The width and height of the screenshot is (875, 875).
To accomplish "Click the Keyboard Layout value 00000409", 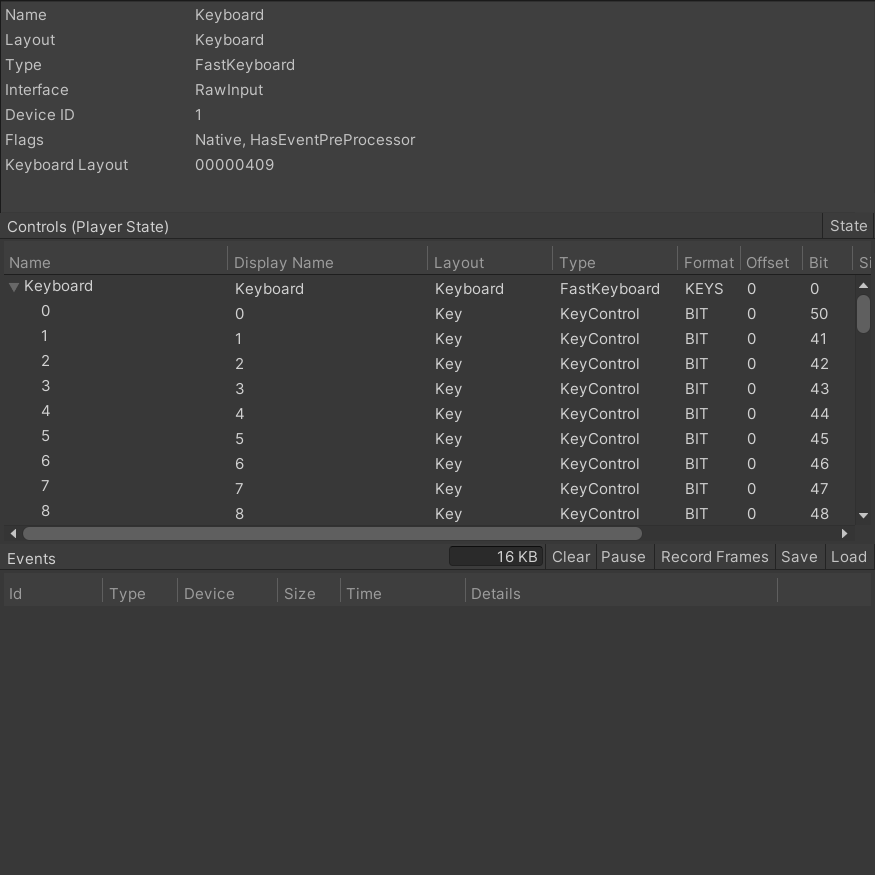I will coord(234,165).
